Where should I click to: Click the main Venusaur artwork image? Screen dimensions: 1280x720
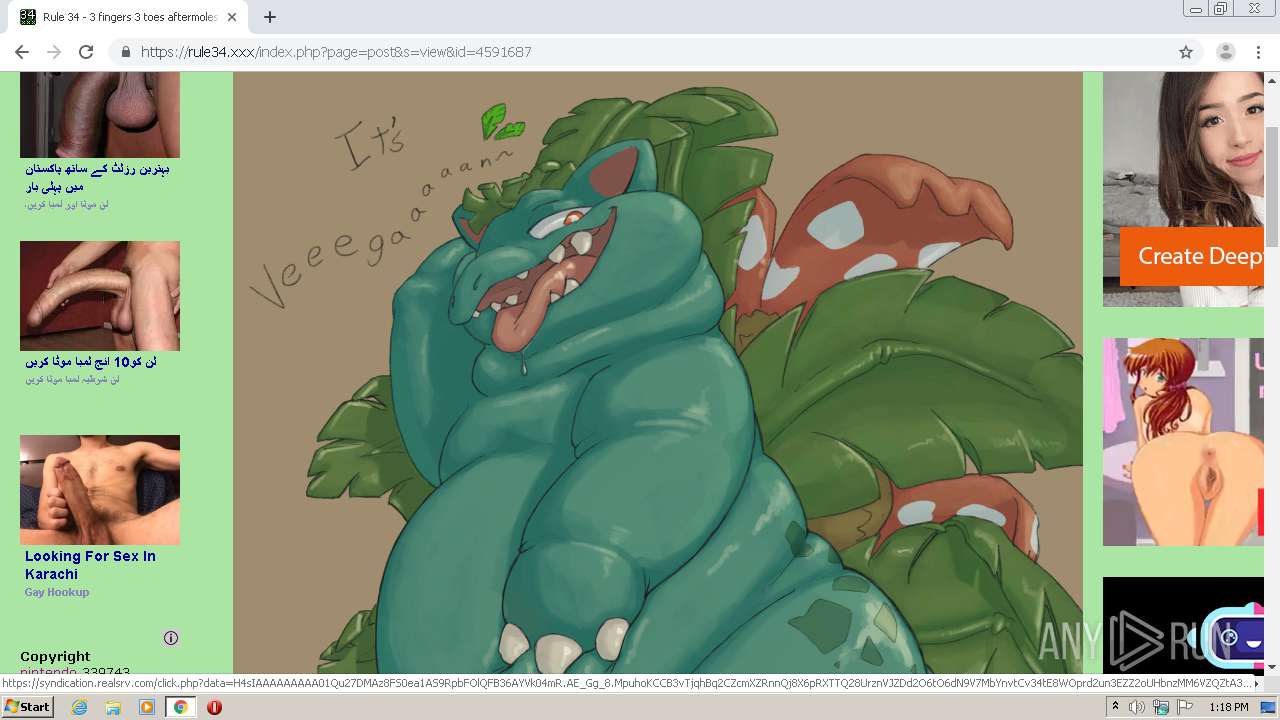pos(658,373)
